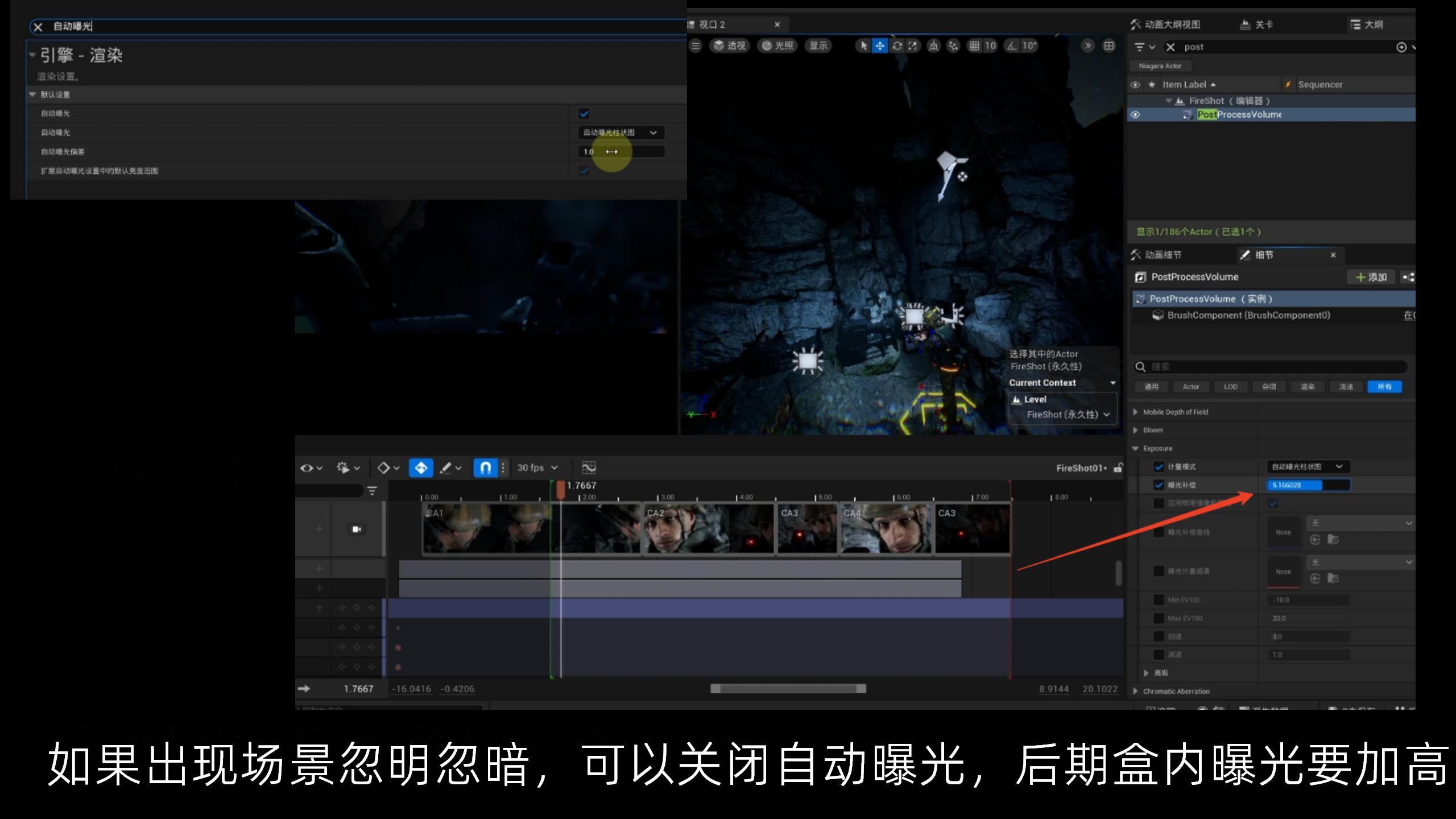Click Actor details filter button
1456x819 pixels.
(x=1191, y=387)
